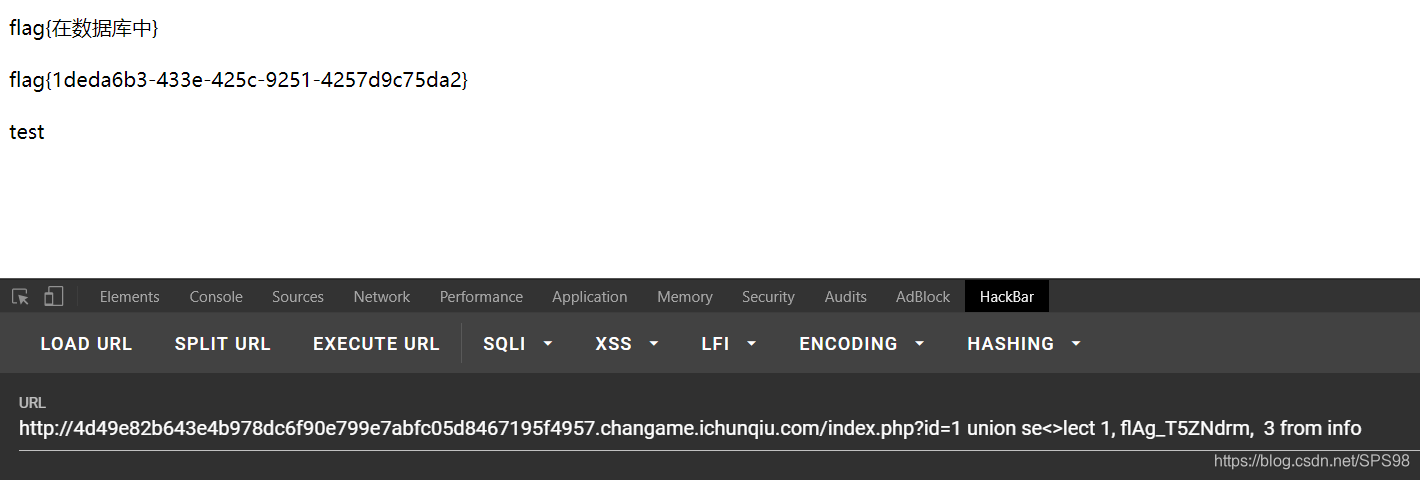
Task: Open the Performance tab
Action: (481, 296)
